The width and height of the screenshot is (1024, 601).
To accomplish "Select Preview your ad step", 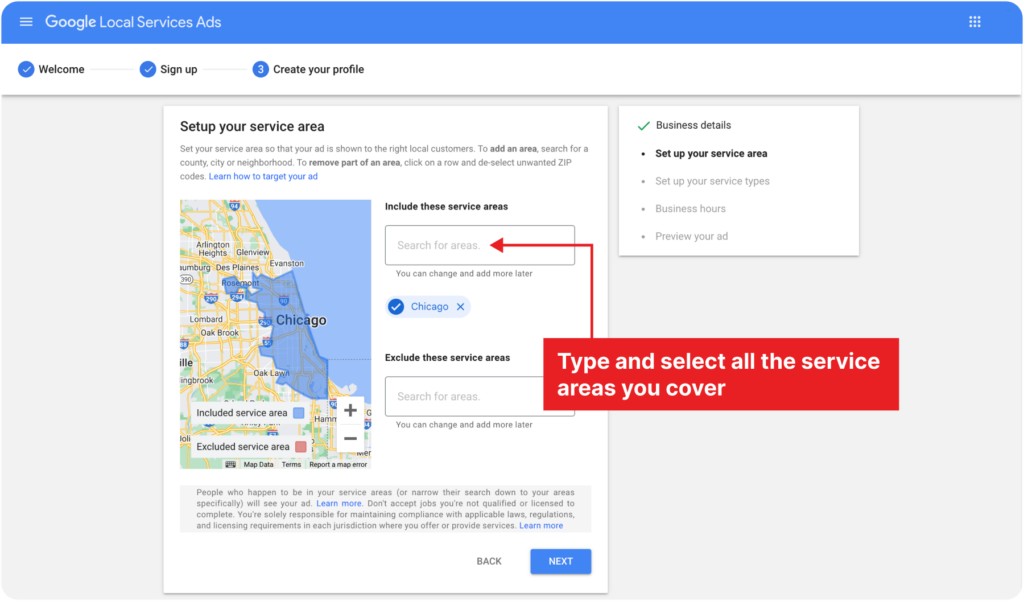I will tap(691, 236).
